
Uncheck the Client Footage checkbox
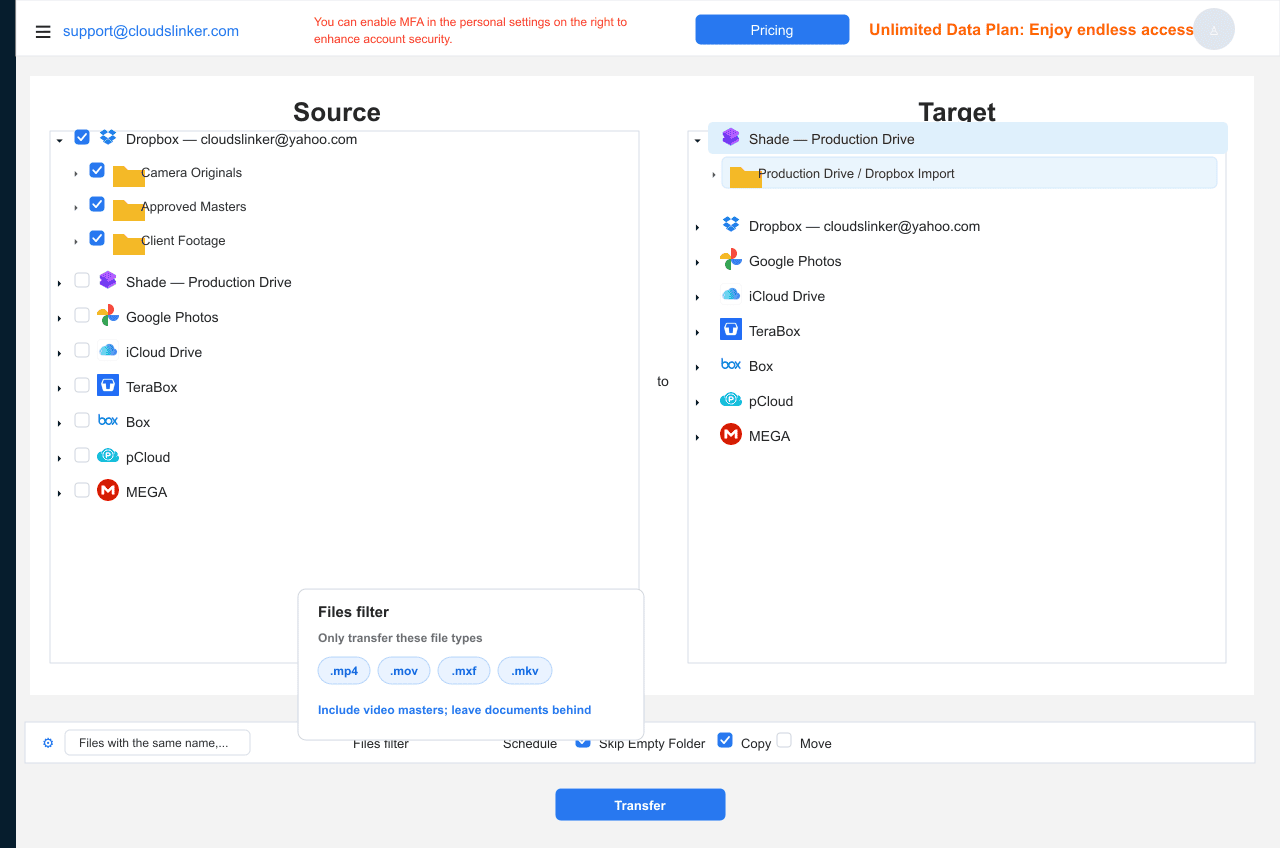coord(97,239)
